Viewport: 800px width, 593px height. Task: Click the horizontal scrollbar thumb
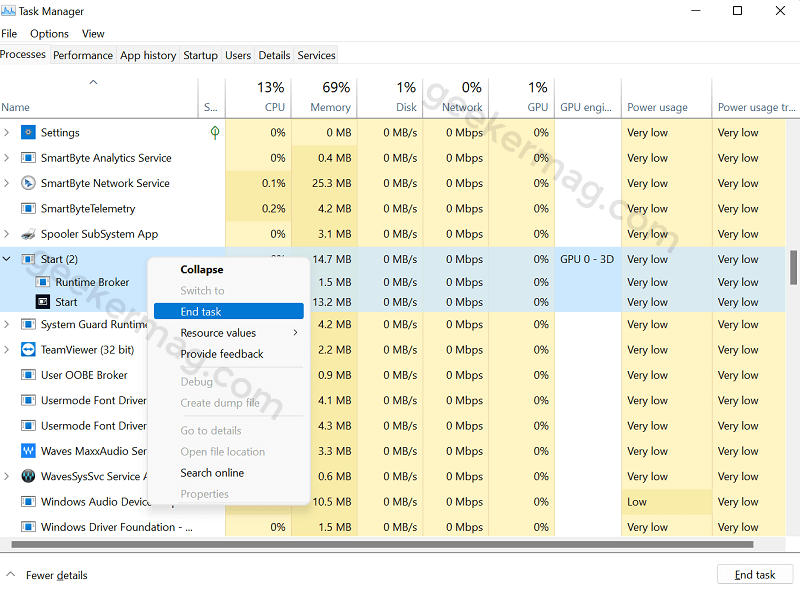(x=382, y=545)
